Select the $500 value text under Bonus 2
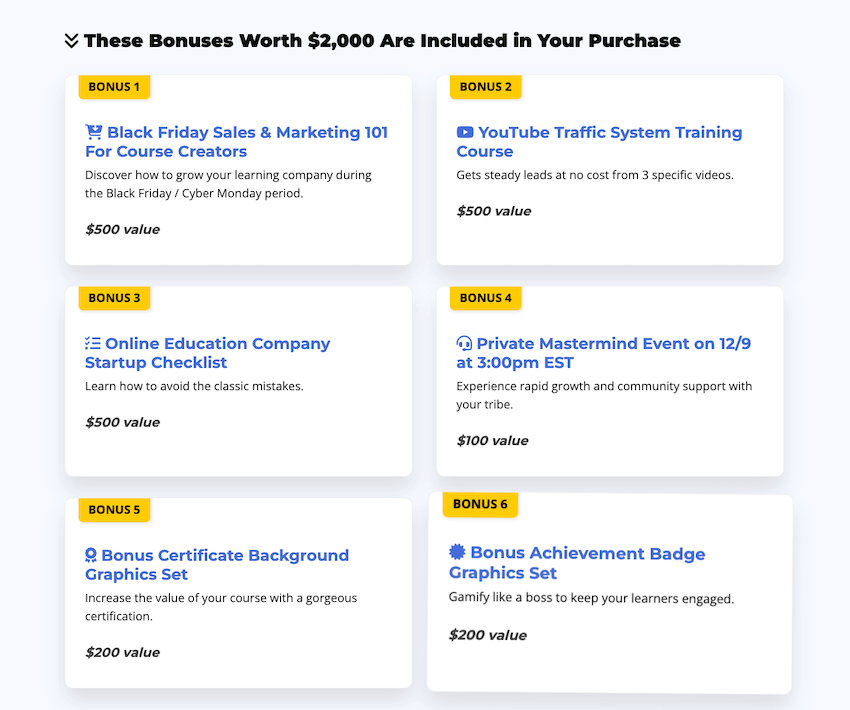The image size is (850, 710). coord(486,210)
